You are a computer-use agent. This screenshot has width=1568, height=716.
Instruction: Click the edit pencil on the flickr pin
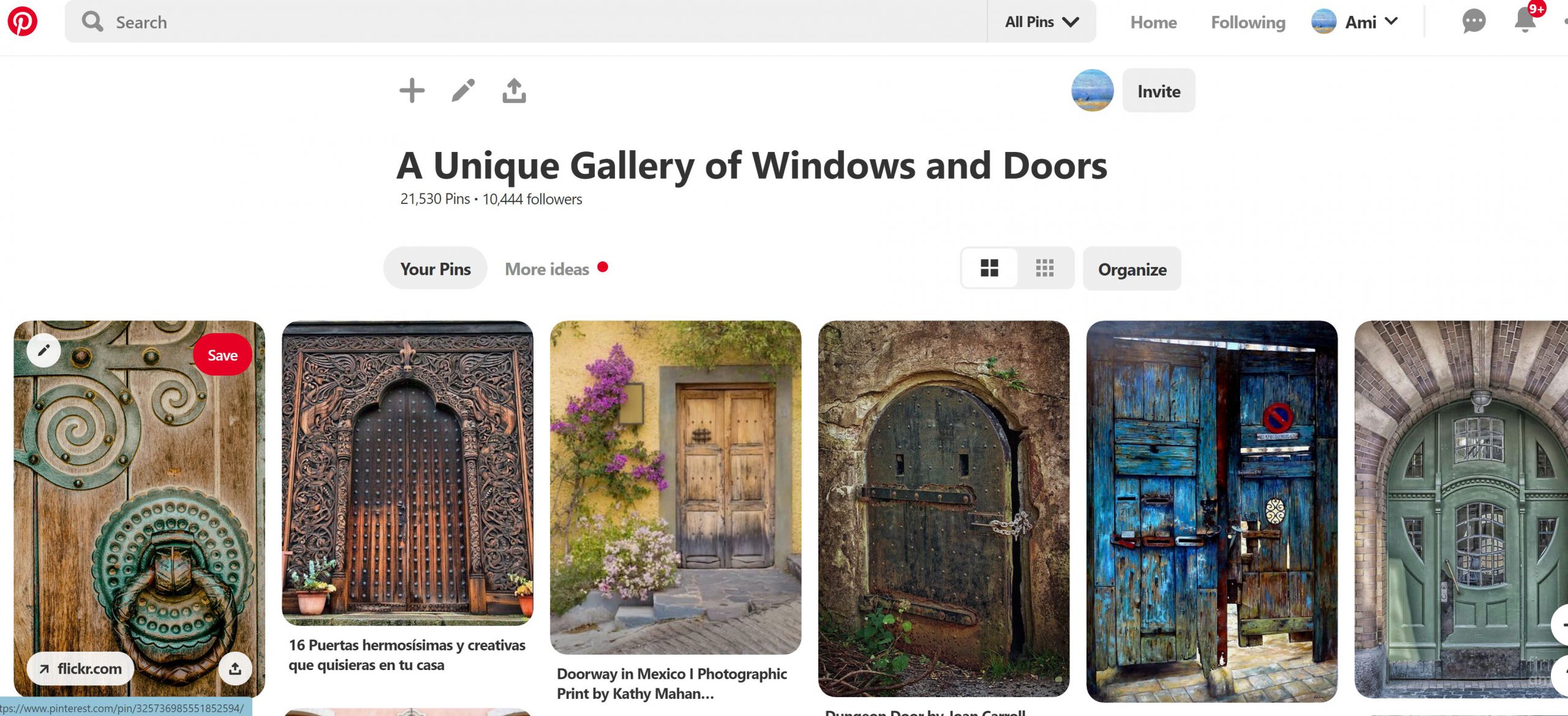tap(43, 350)
